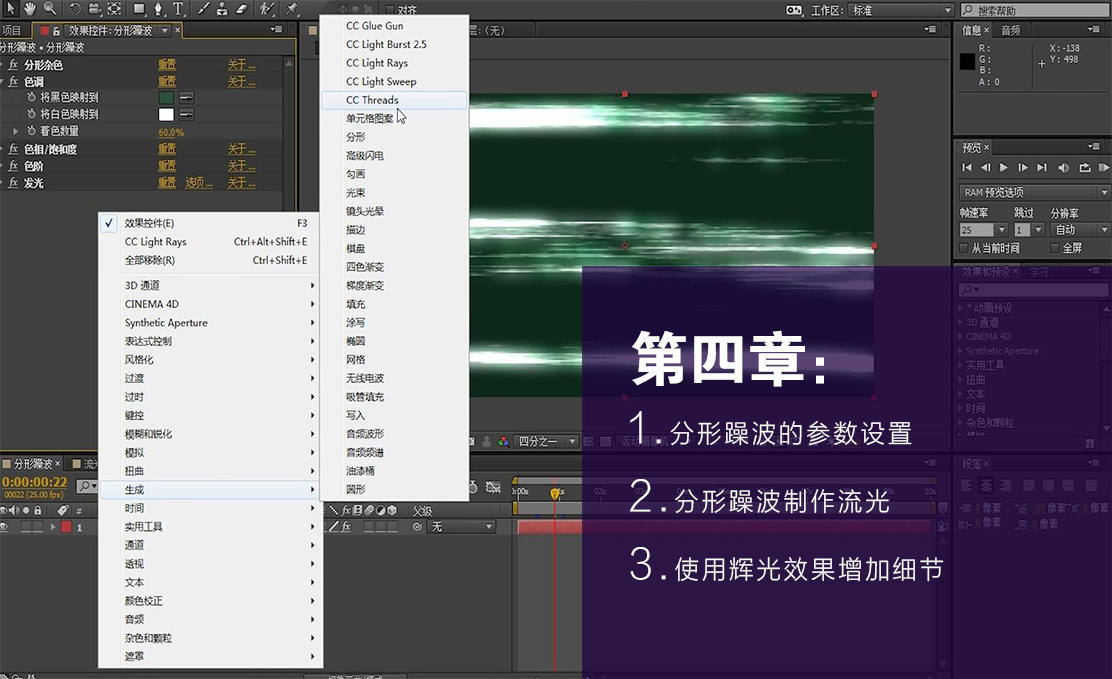
Task: Jump to first frame in Preview panel
Action: (967, 167)
